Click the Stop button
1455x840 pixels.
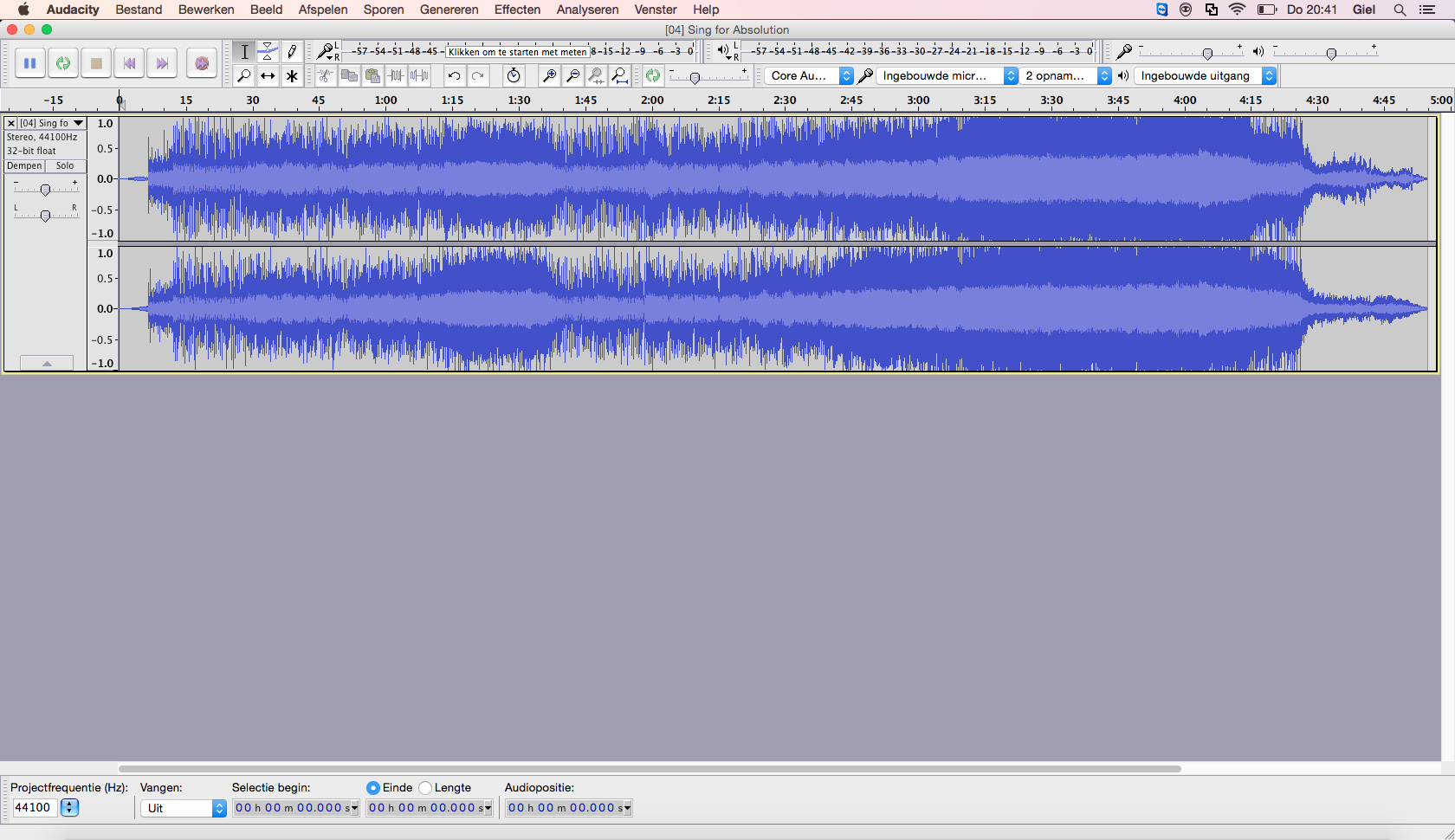96,63
